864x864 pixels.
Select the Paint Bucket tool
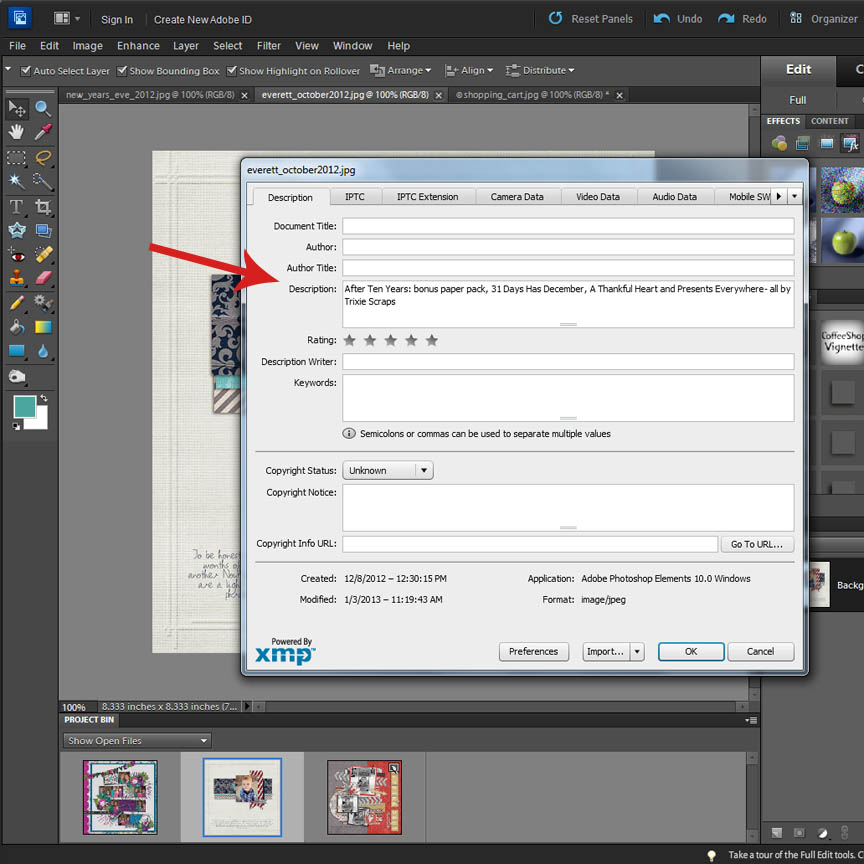point(17,327)
